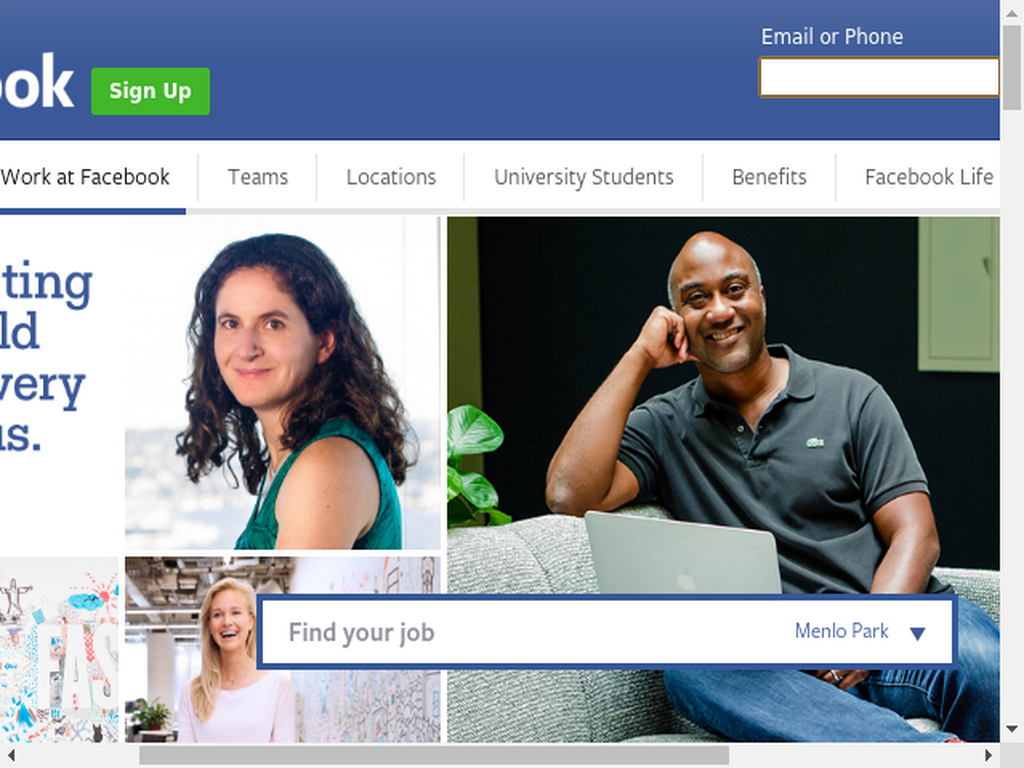Focus the Email or Phone input field

(879, 77)
